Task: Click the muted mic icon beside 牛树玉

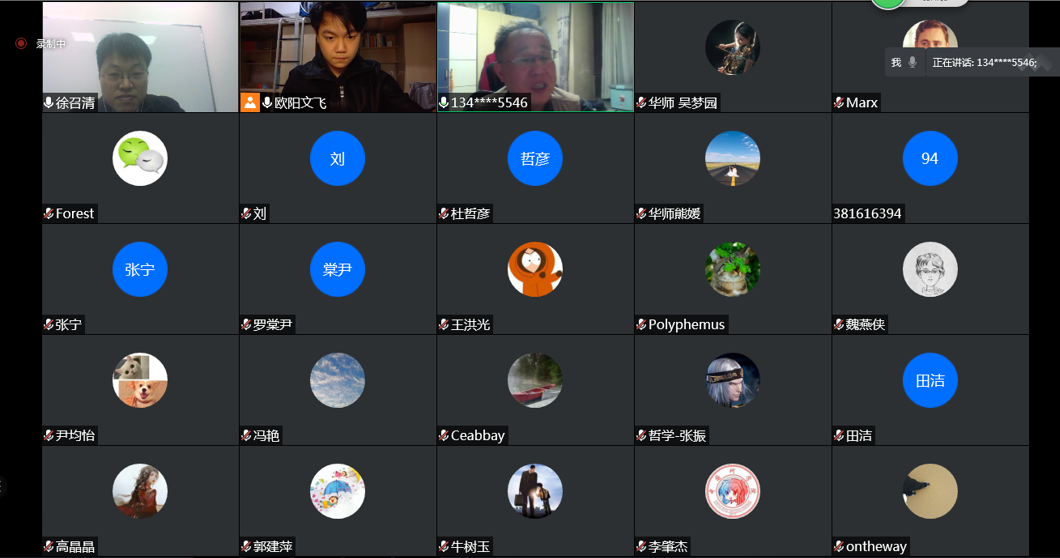Action: pos(444,547)
